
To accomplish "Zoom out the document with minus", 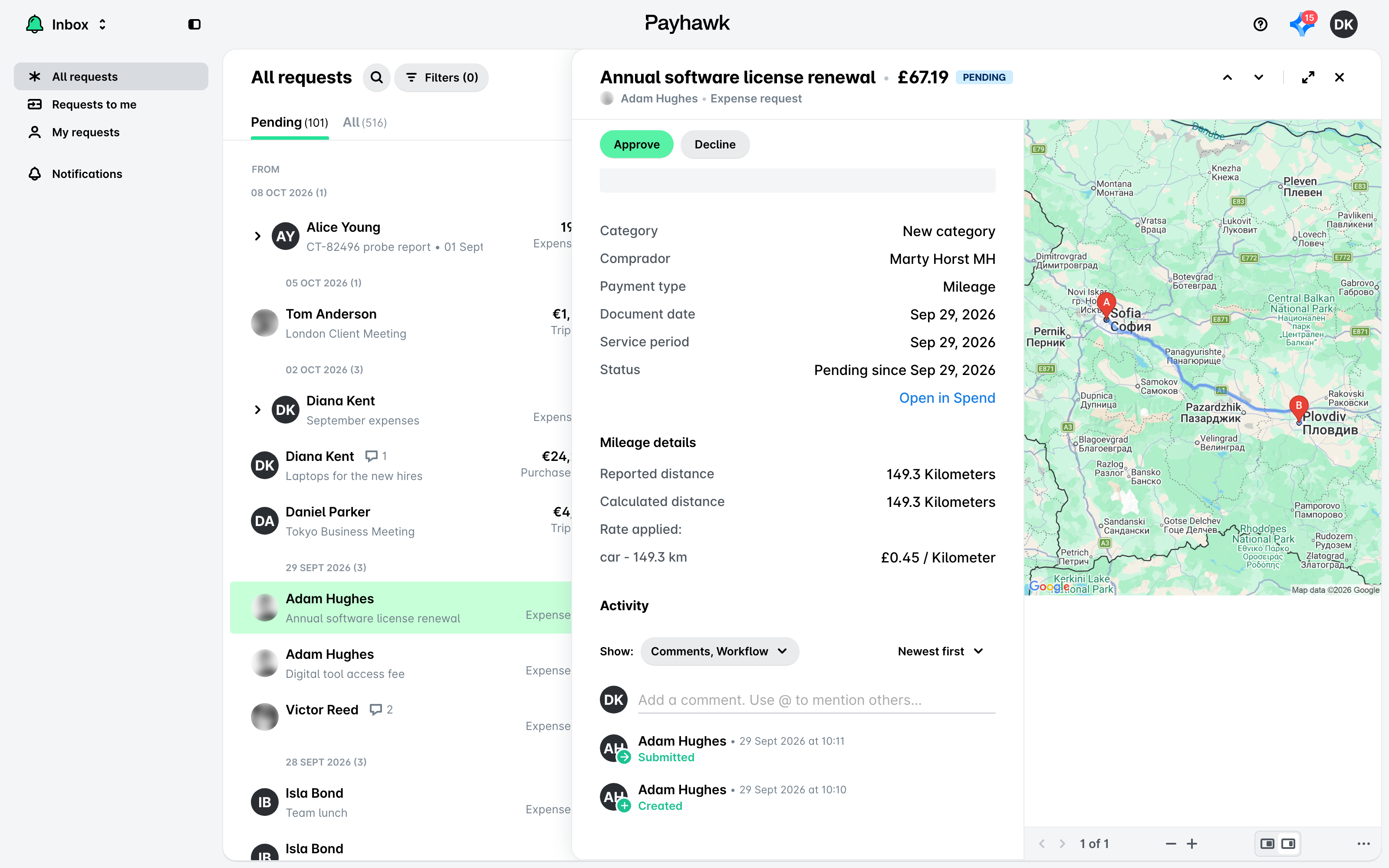I will [1171, 844].
